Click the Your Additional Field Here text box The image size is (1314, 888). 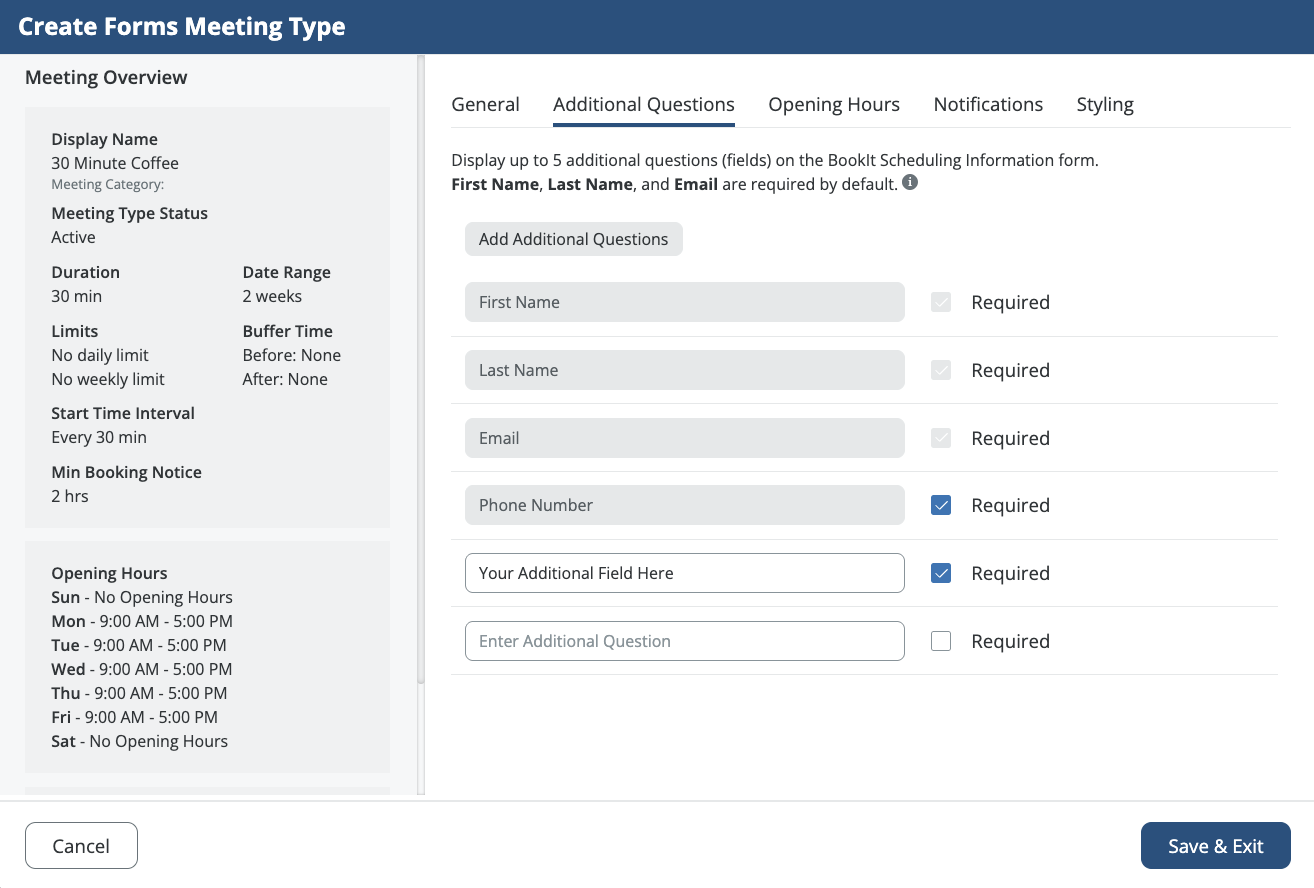684,574
